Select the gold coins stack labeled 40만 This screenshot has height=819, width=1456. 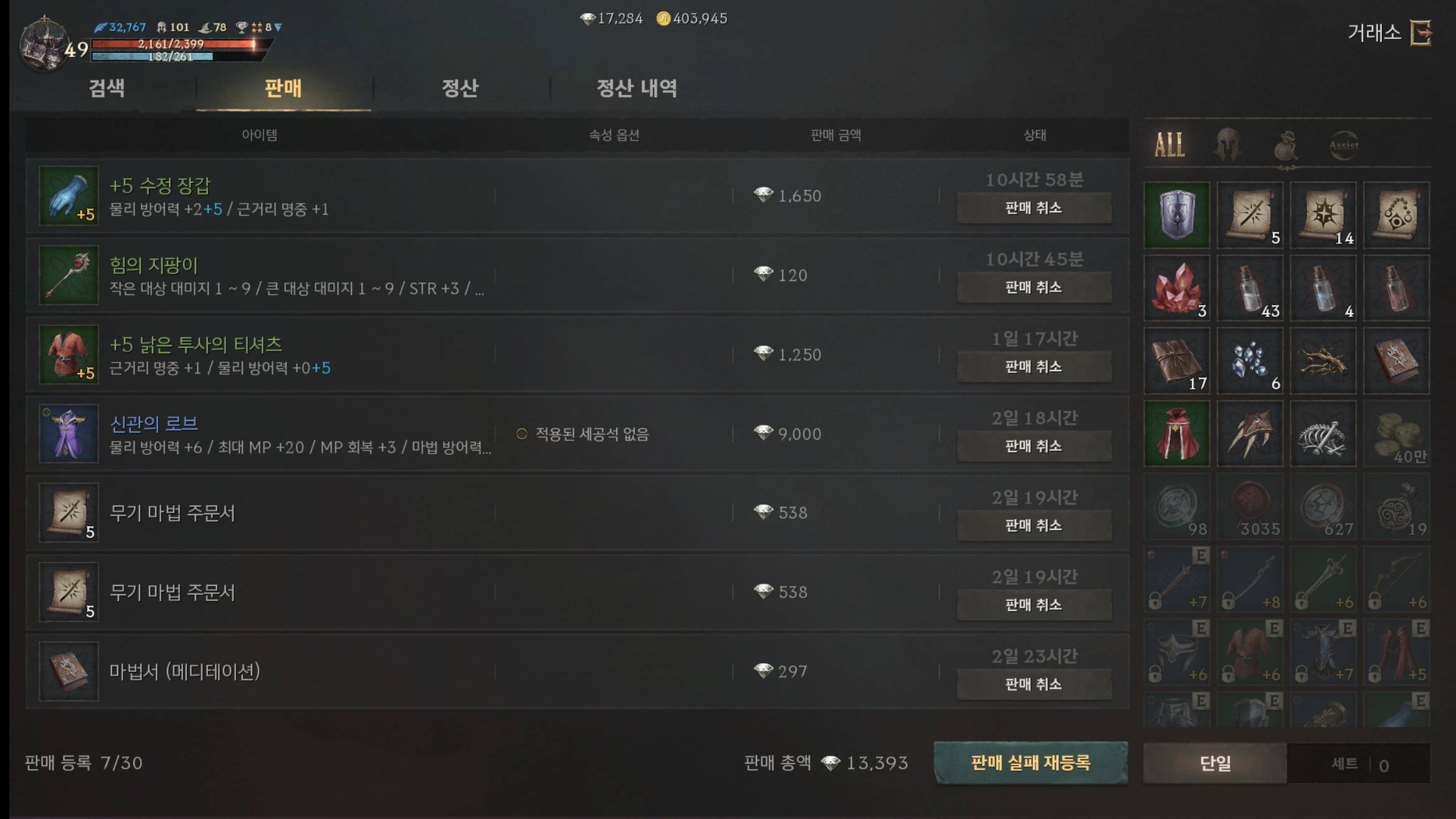pyautogui.click(x=1396, y=433)
